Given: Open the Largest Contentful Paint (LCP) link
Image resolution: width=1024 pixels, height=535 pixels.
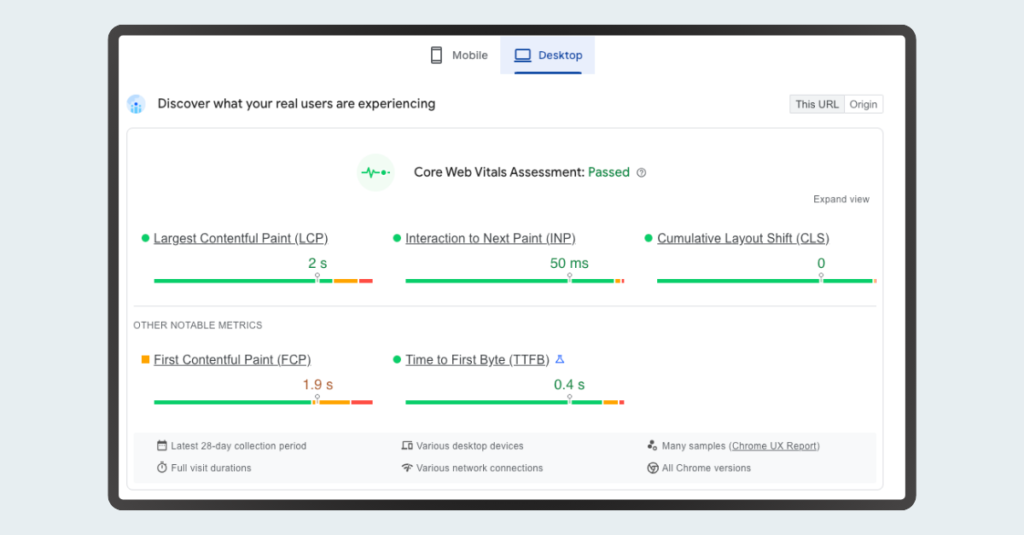Looking at the screenshot, I should (240, 238).
